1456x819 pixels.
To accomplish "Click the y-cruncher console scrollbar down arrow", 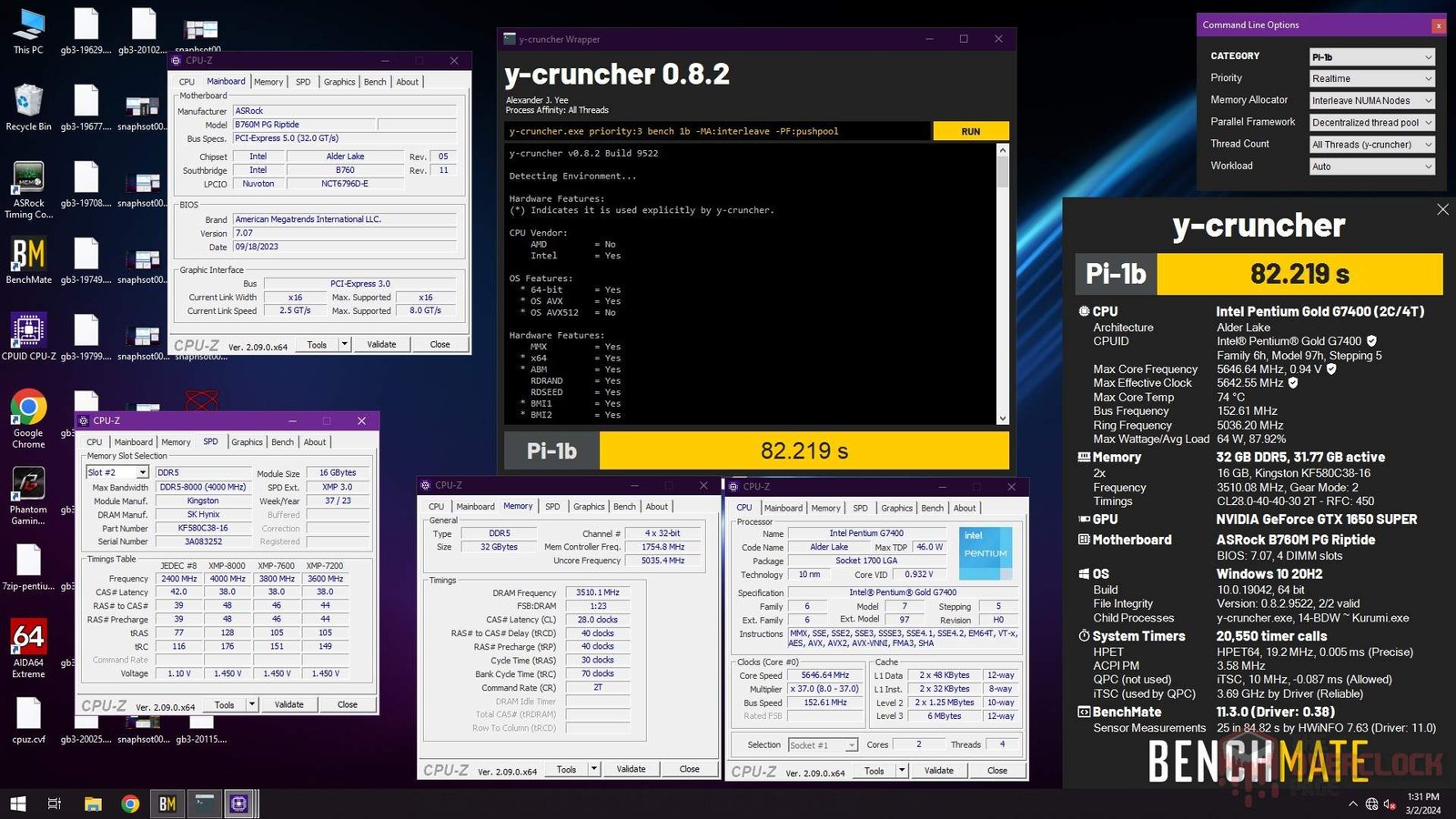I will pyautogui.click(x=1003, y=419).
